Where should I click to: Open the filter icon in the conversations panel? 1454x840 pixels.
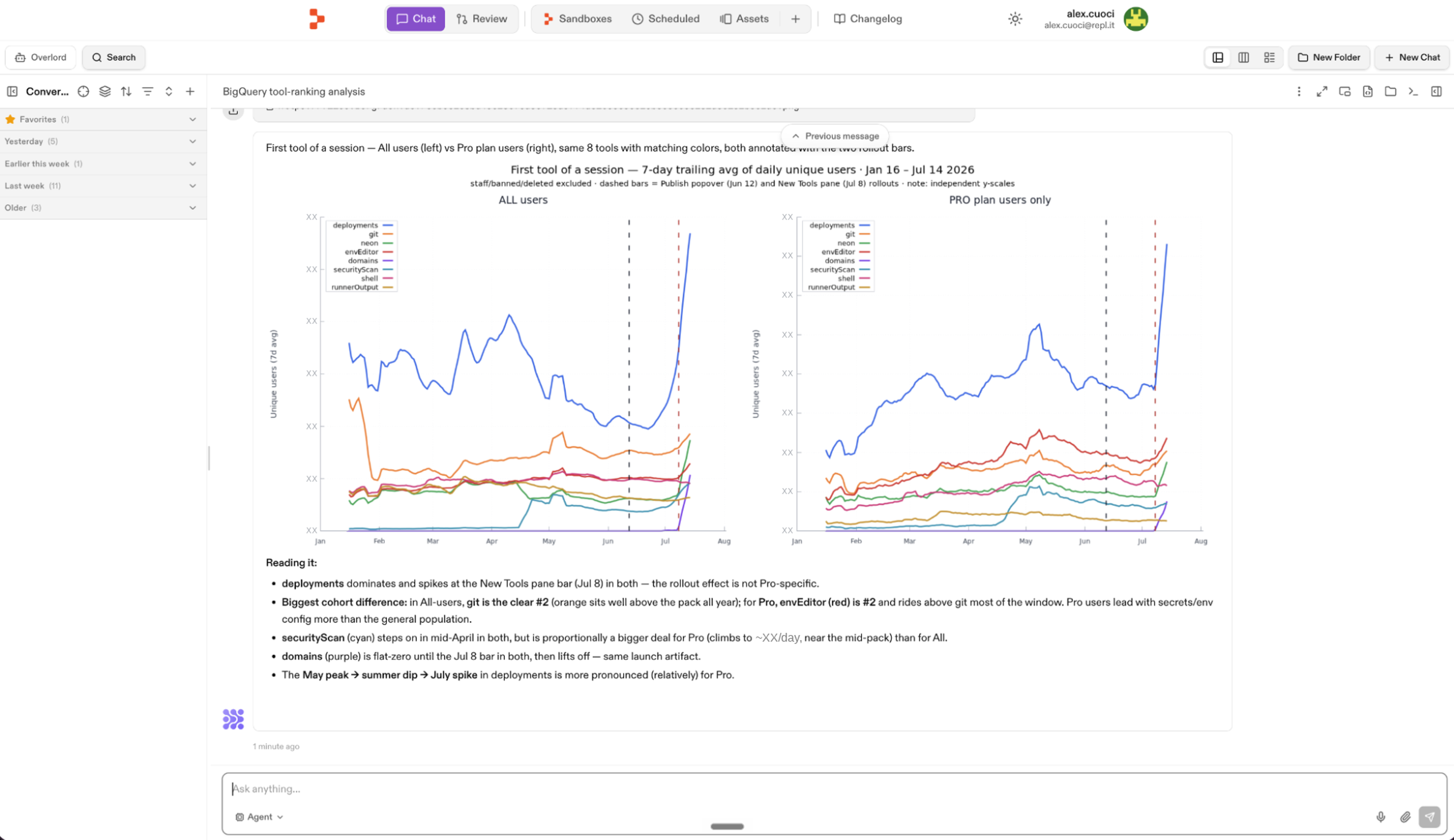(148, 91)
